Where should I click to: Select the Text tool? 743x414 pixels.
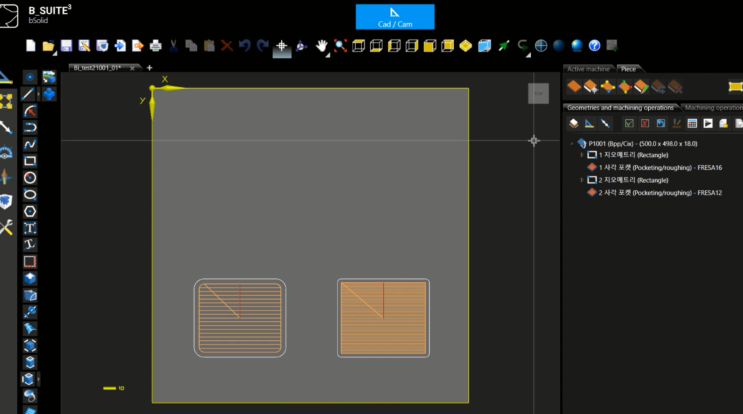point(30,228)
